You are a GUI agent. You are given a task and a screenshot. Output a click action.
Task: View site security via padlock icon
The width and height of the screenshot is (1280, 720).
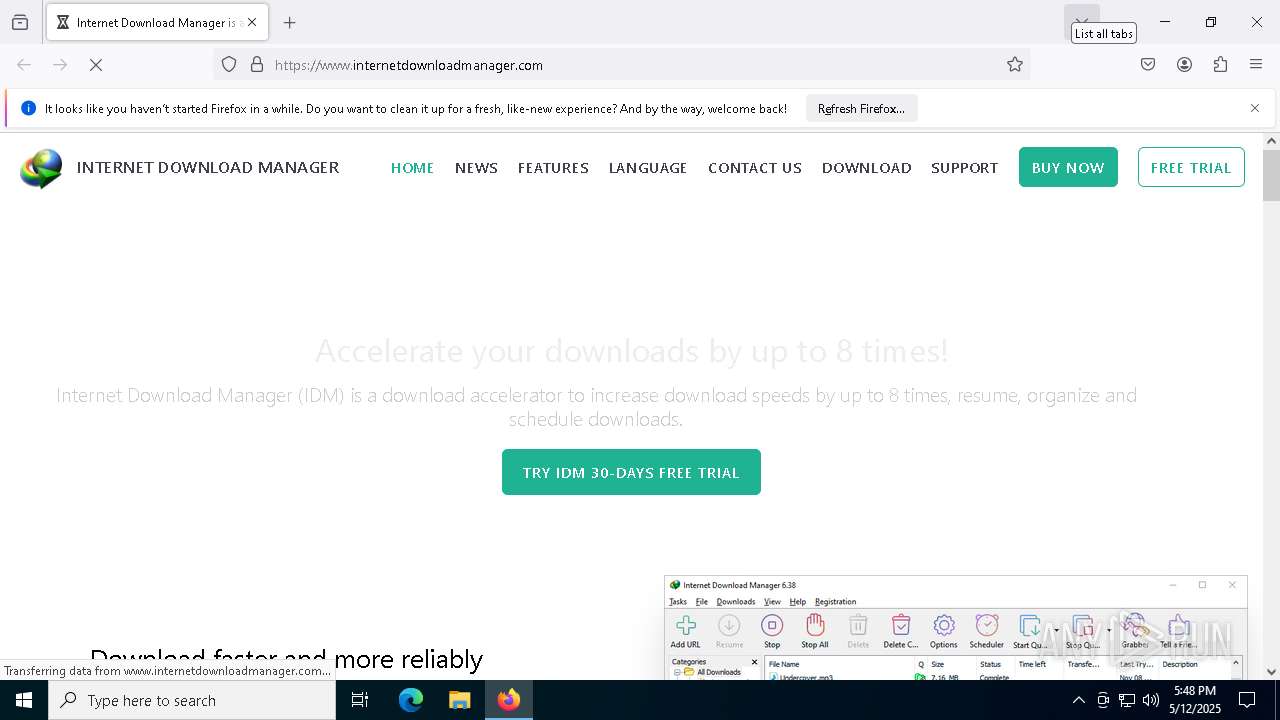pos(257,65)
